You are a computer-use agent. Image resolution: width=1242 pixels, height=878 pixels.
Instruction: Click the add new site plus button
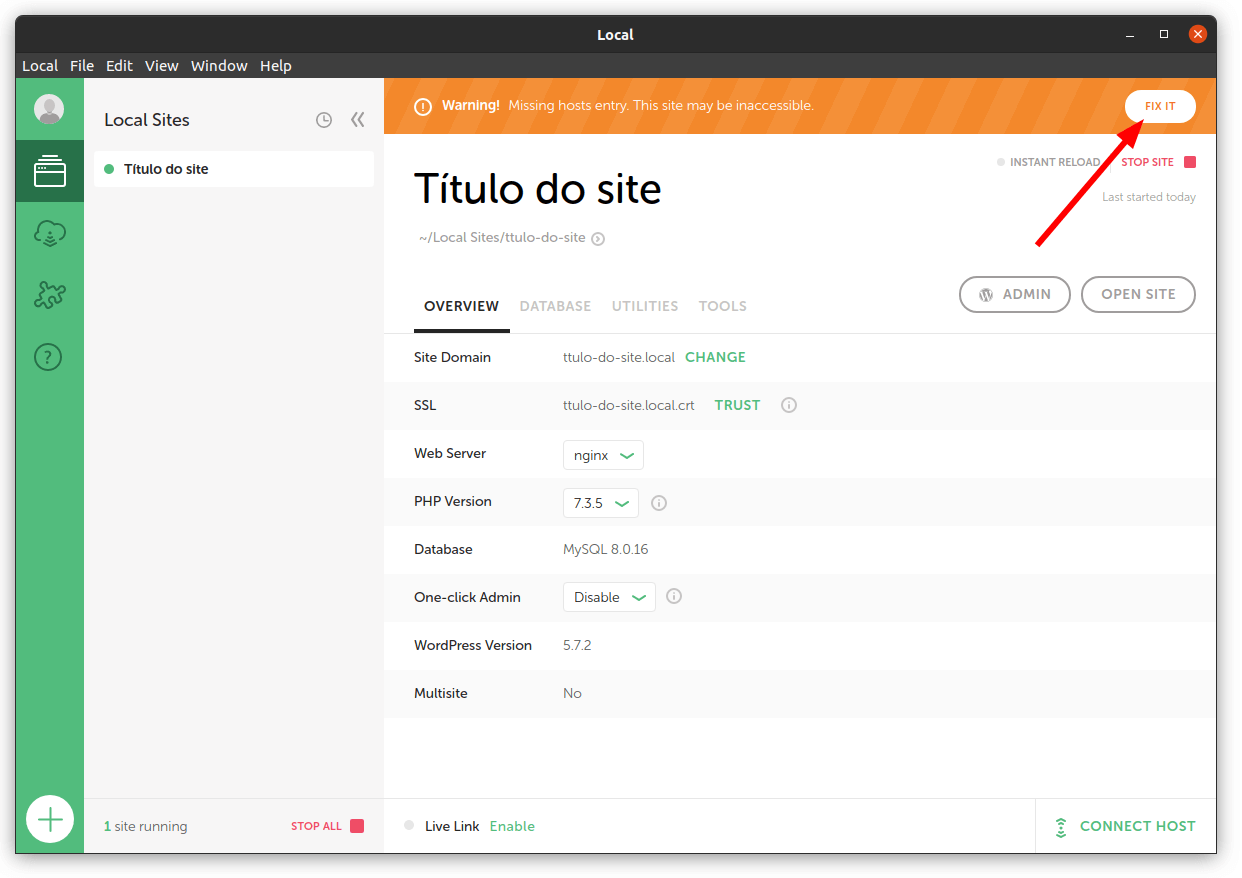pyautogui.click(x=50, y=820)
